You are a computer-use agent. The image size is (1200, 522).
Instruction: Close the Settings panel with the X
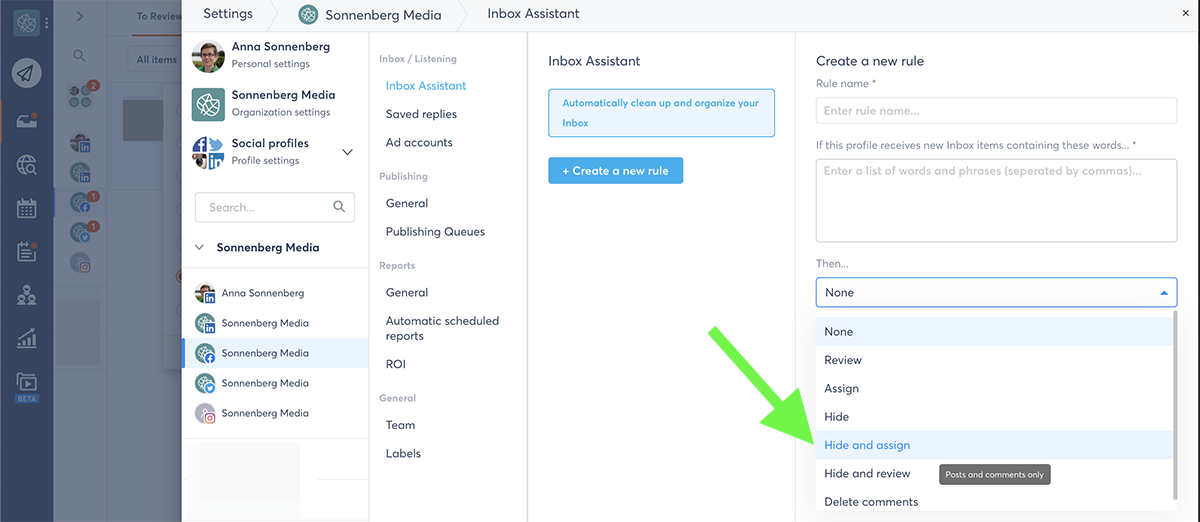(1187, 13)
